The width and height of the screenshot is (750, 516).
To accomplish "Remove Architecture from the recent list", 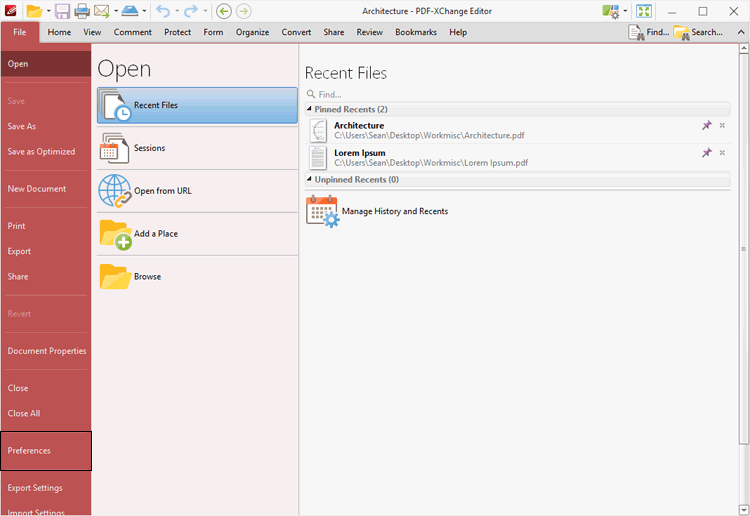I will point(722,125).
